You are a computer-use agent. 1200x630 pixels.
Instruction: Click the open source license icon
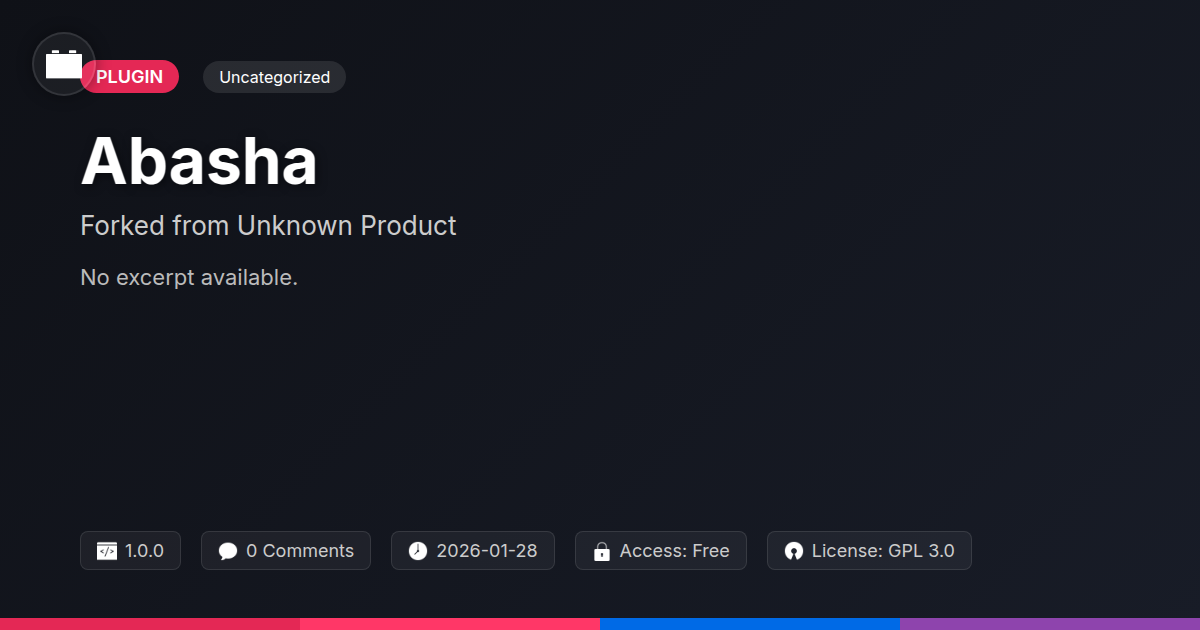794,551
